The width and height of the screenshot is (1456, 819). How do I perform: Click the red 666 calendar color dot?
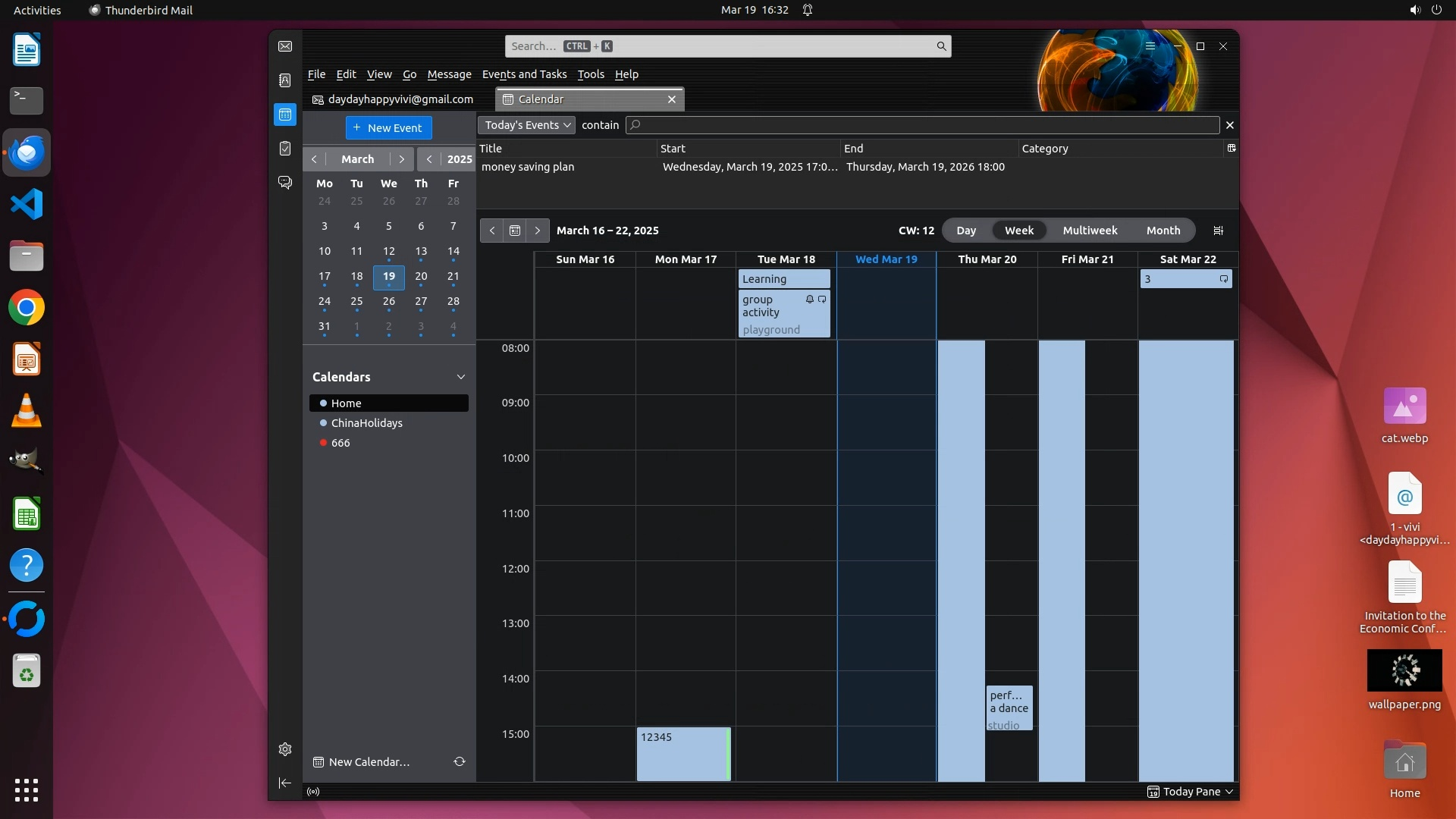pos(324,443)
